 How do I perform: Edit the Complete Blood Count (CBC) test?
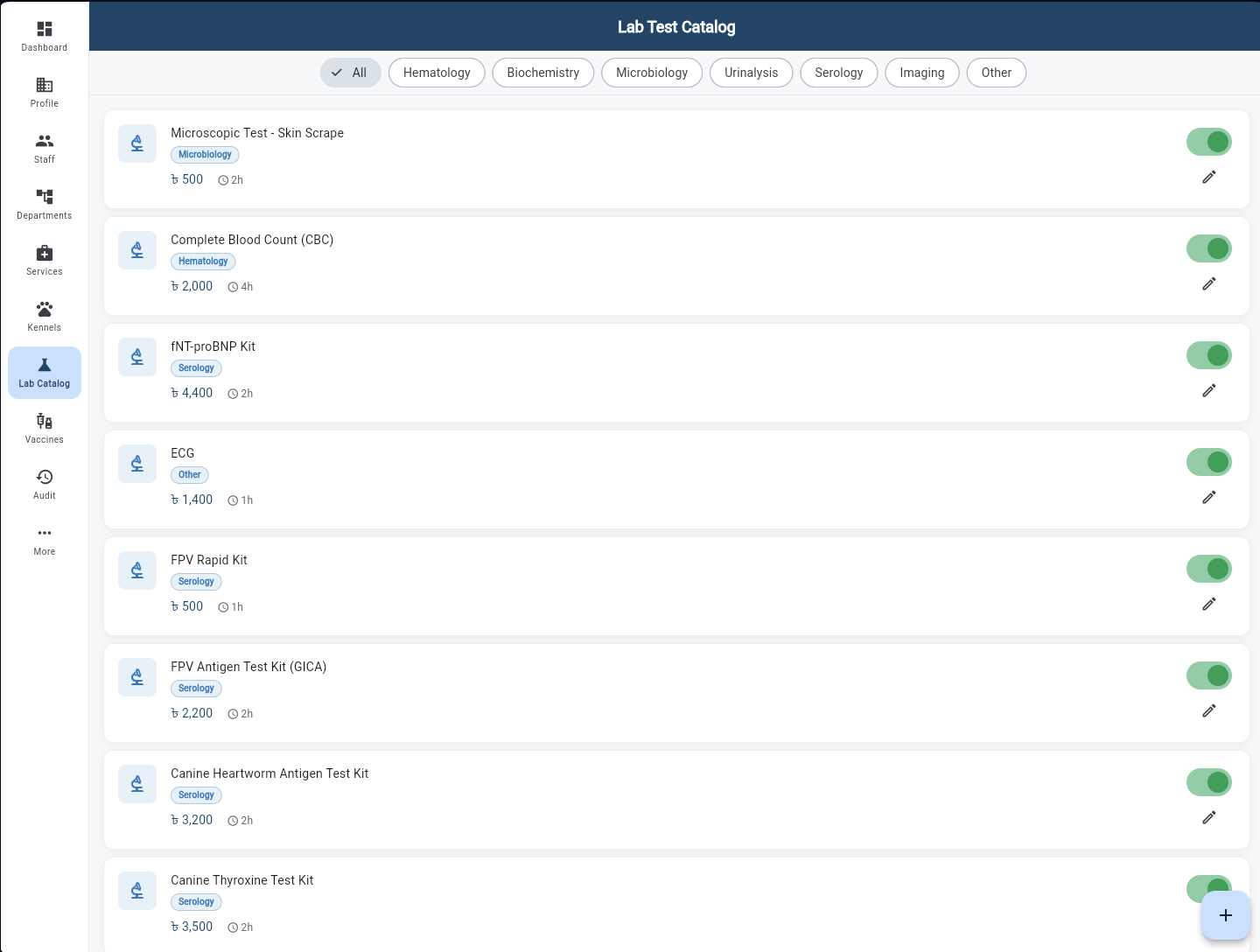(x=1208, y=283)
